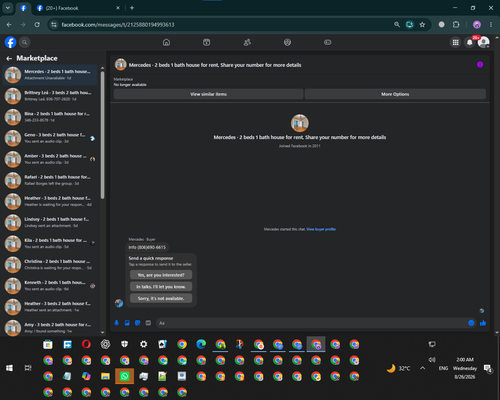The width and height of the screenshot is (500, 400).
Task: Open the Windows notification center
Action: [488, 369]
